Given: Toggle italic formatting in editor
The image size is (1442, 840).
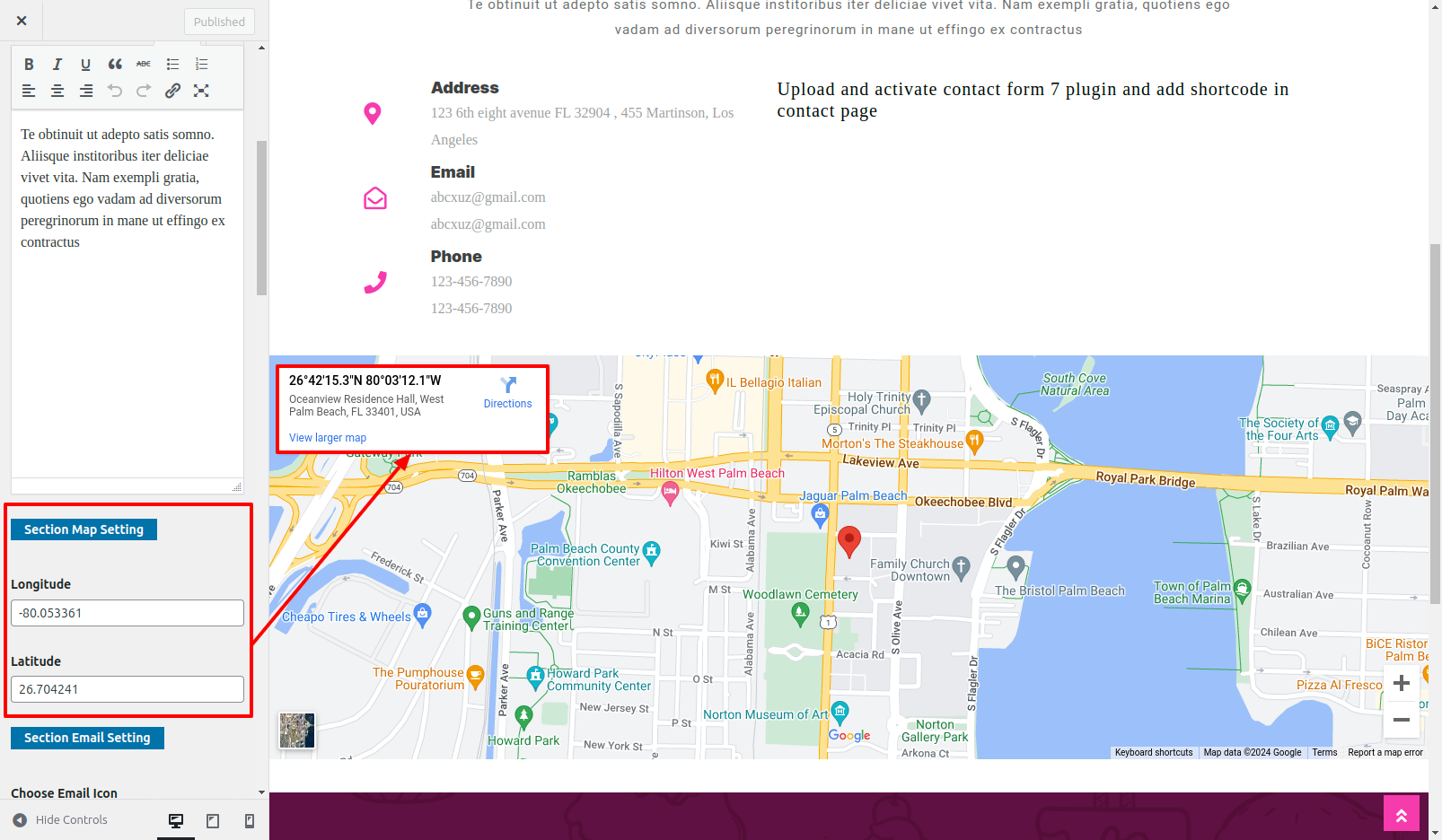Looking at the screenshot, I should [x=57, y=64].
